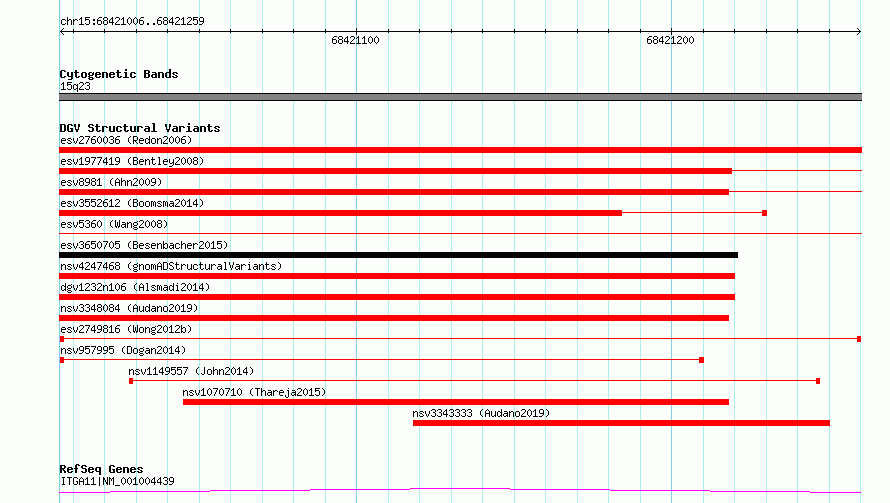Click the red bar under esv3552612 (Boomsma2014)
Image resolution: width=890 pixels, height=503 pixels.
tap(341, 213)
